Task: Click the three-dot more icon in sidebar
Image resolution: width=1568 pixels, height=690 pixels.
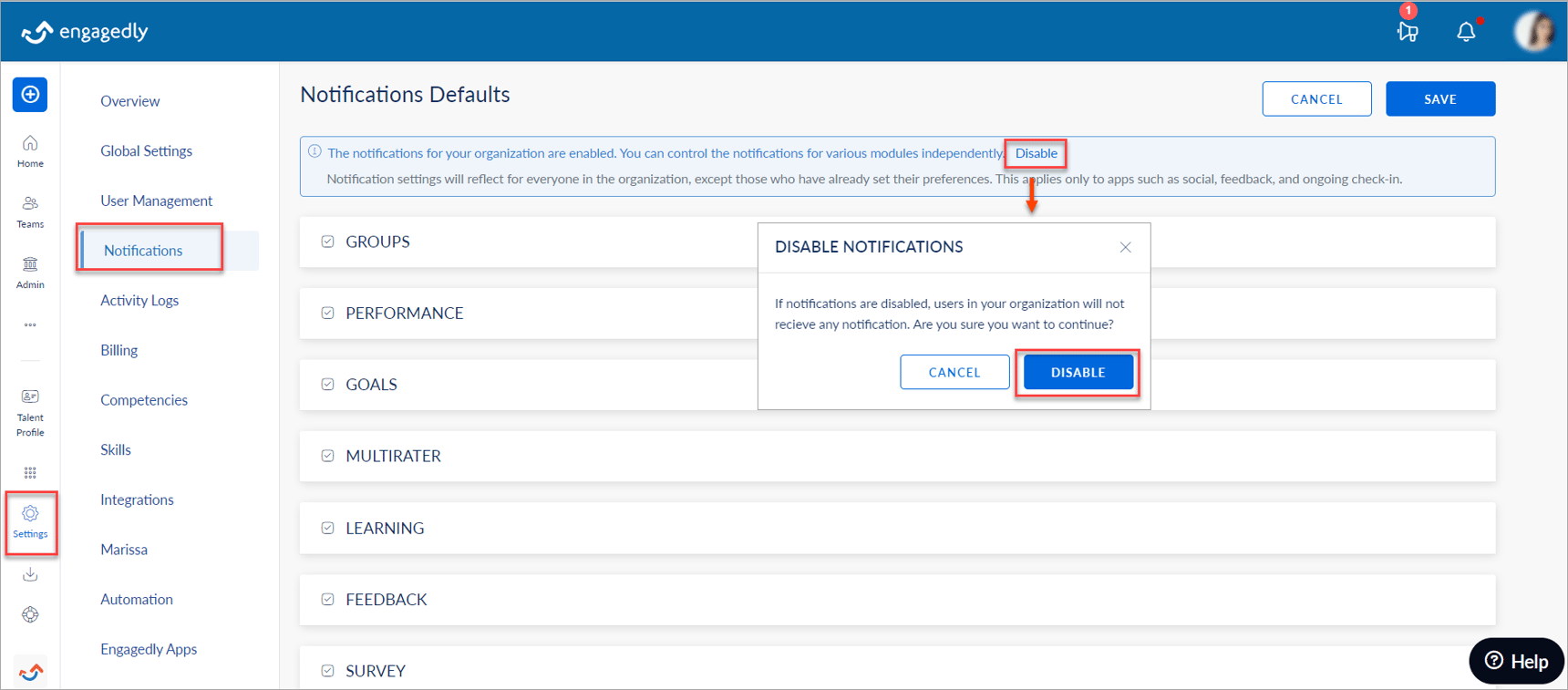Action: tap(30, 324)
